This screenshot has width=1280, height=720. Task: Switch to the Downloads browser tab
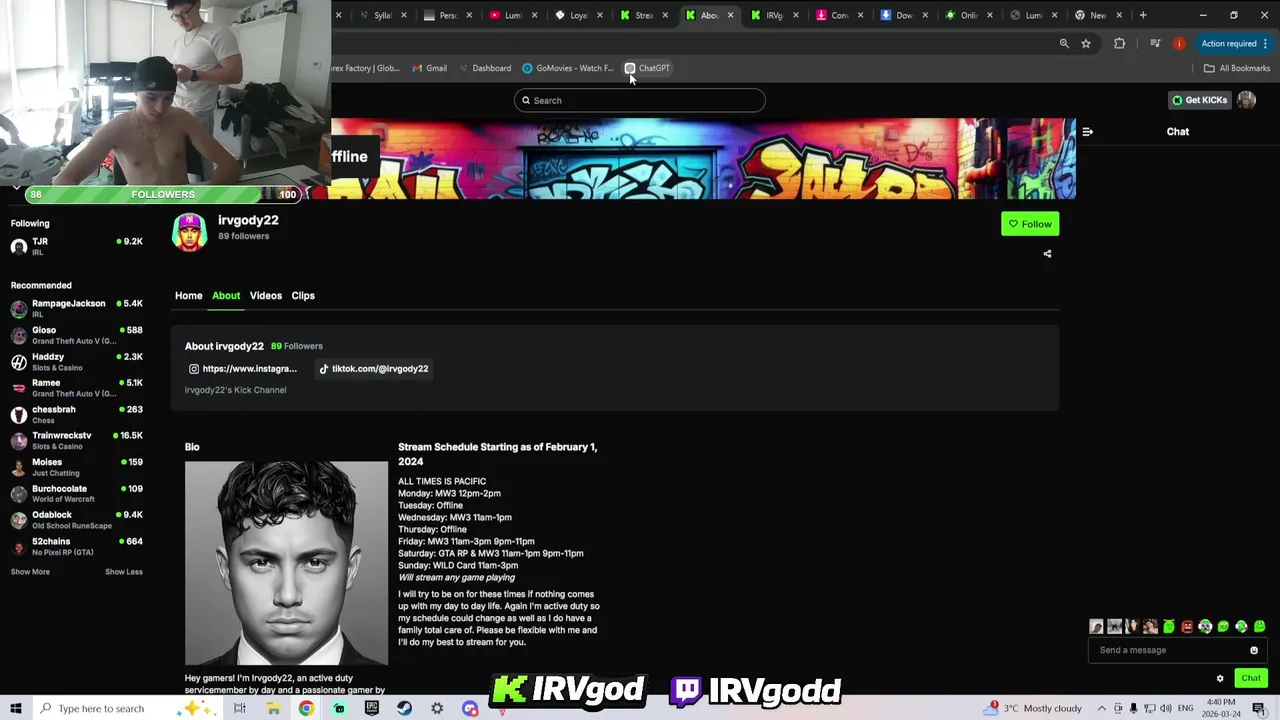tap(903, 15)
